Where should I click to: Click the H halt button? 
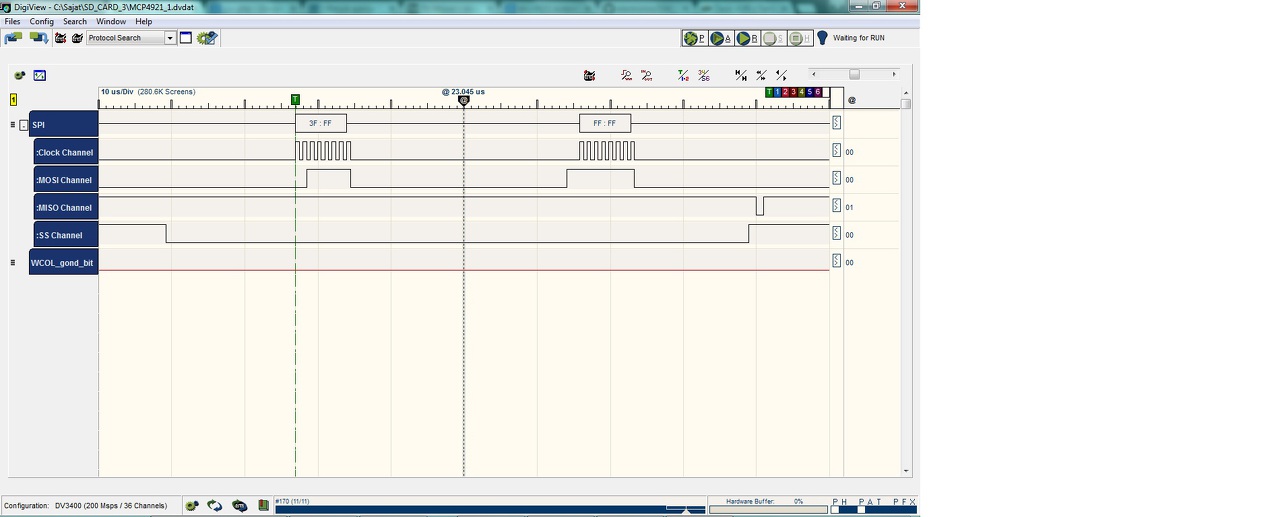pos(799,38)
